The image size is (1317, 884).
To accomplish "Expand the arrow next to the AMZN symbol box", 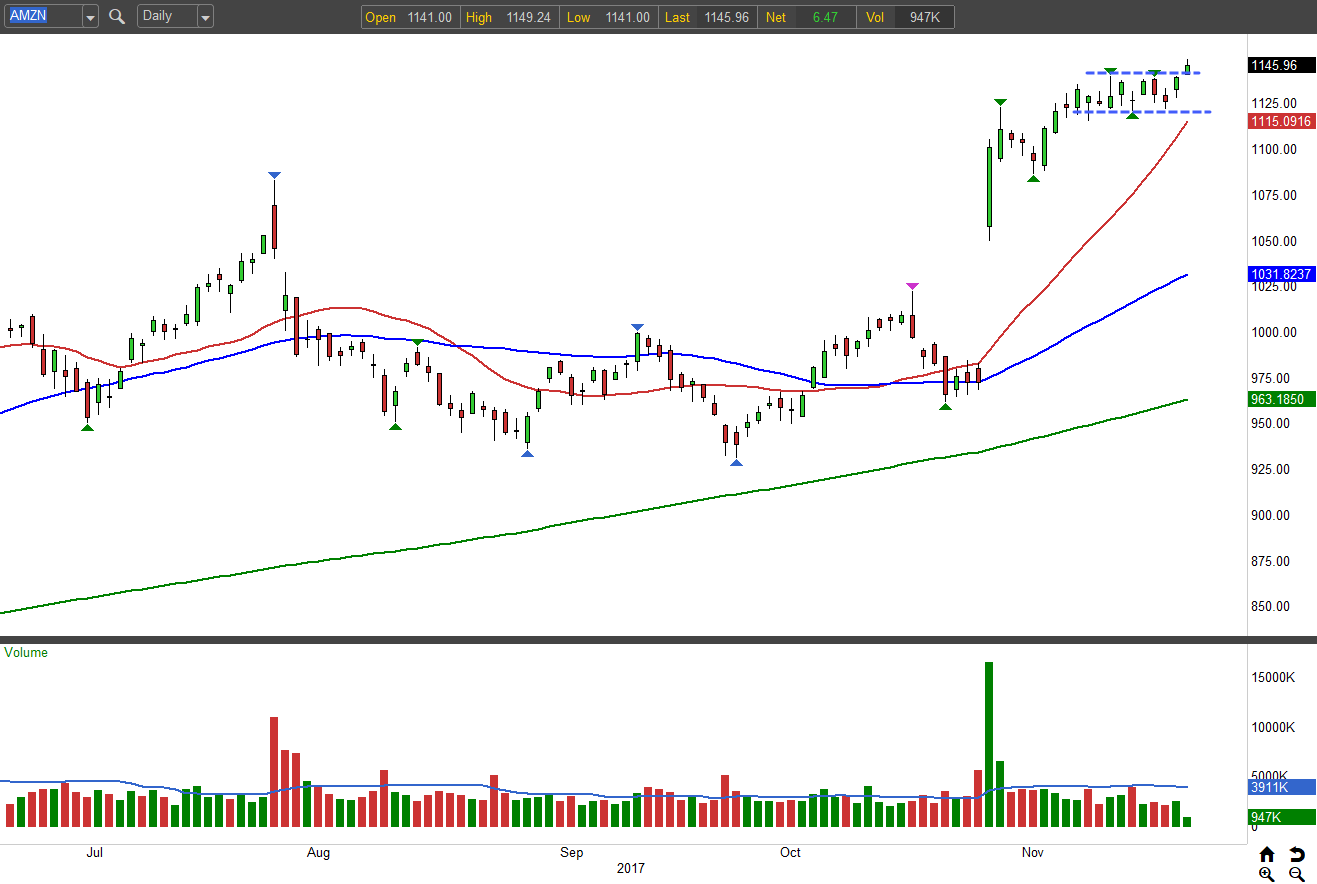I will pyautogui.click(x=90, y=17).
